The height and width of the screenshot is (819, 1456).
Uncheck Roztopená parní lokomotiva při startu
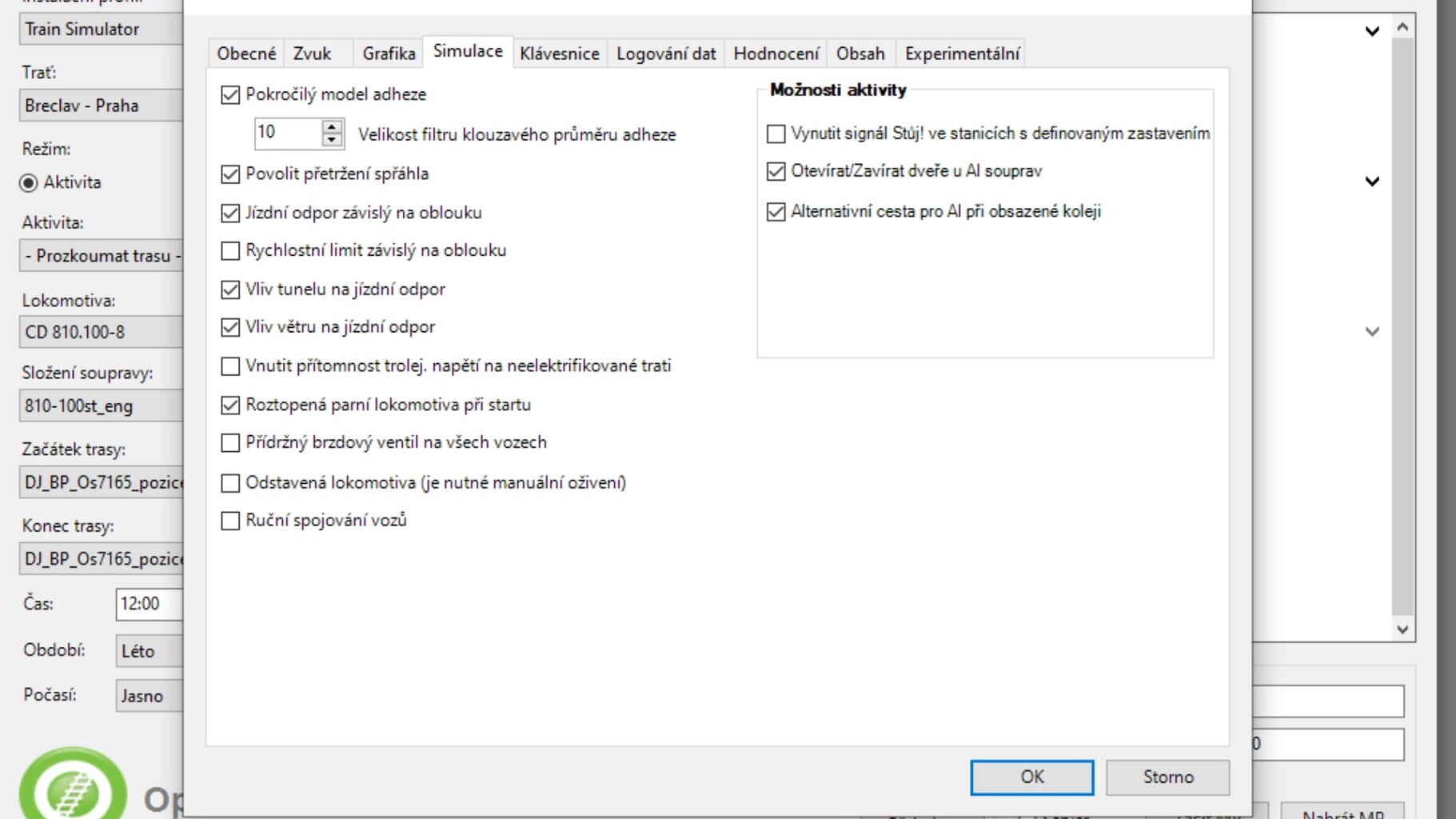(230, 405)
